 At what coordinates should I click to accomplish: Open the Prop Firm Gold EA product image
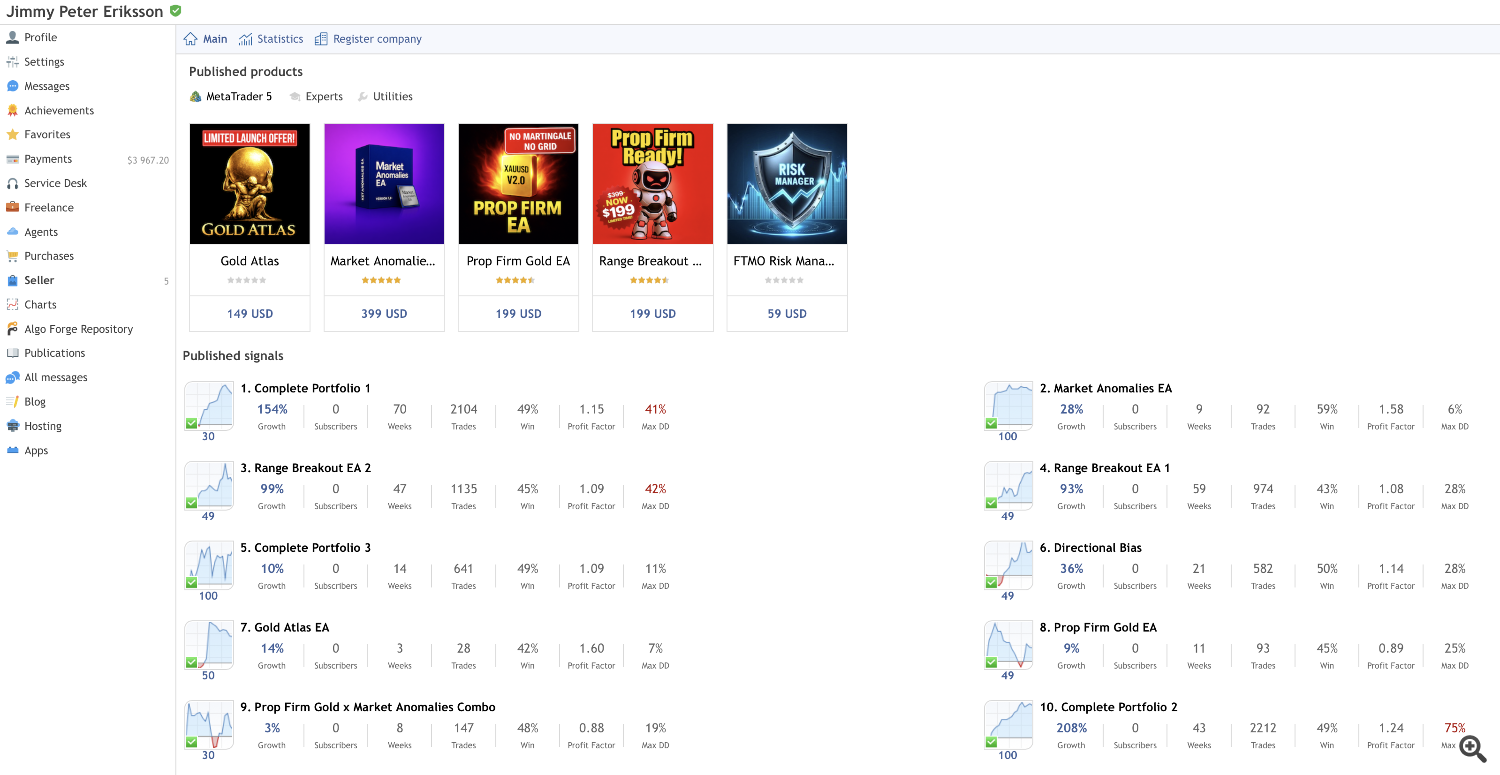pyautogui.click(x=518, y=184)
